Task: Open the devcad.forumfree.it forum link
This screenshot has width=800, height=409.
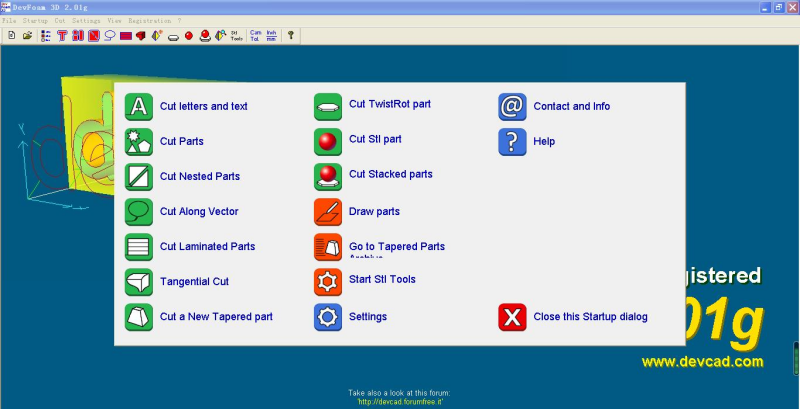Action: pyautogui.click(x=401, y=402)
